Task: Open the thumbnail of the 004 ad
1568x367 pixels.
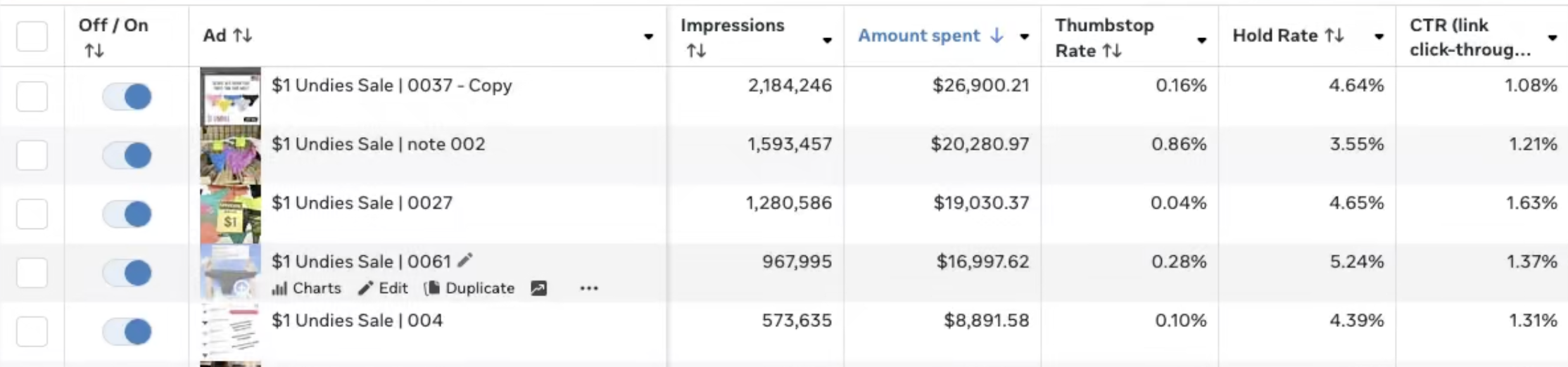Action: click(230, 331)
